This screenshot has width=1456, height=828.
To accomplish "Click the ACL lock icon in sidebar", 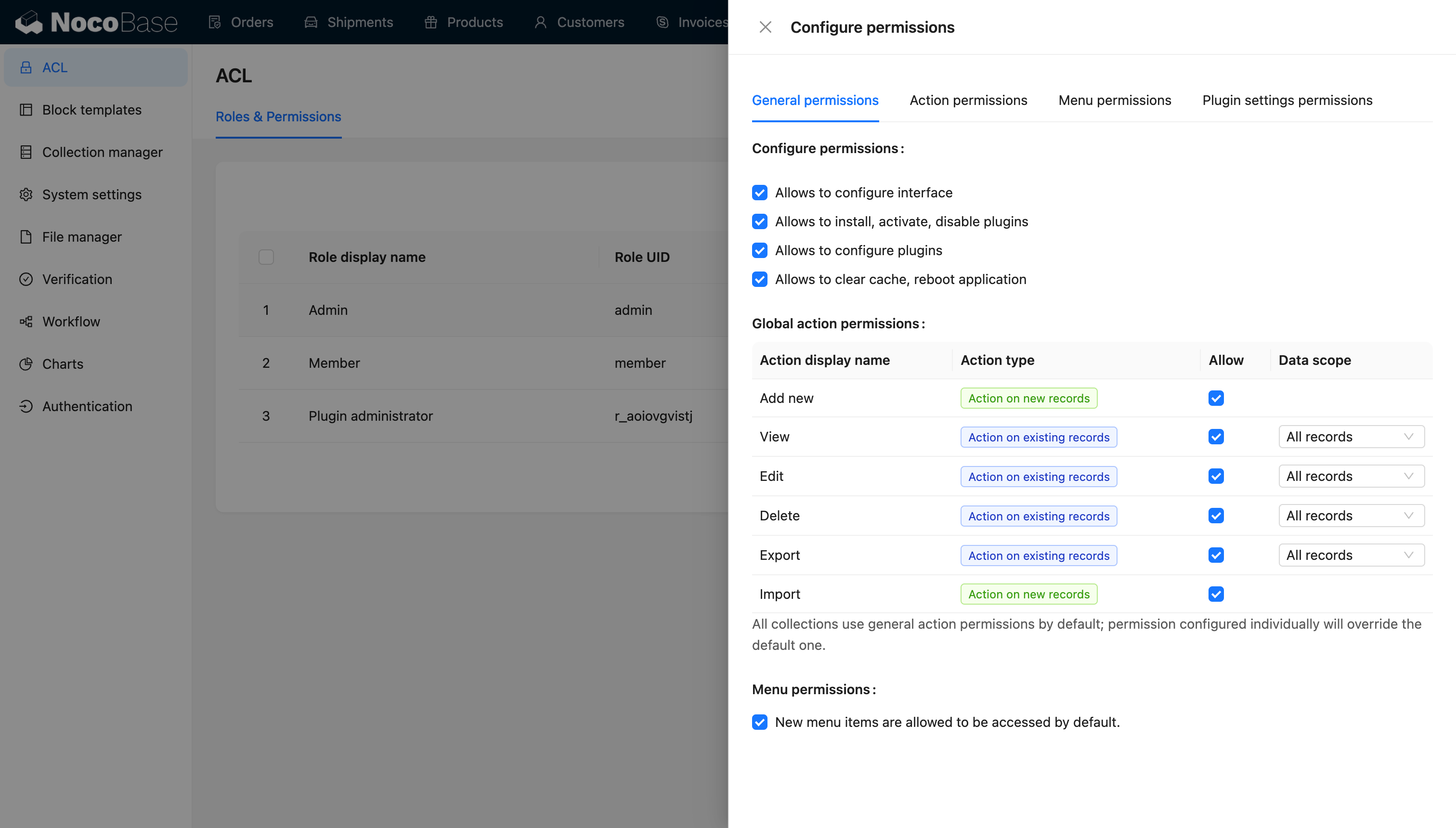I will pyautogui.click(x=26, y=68).
